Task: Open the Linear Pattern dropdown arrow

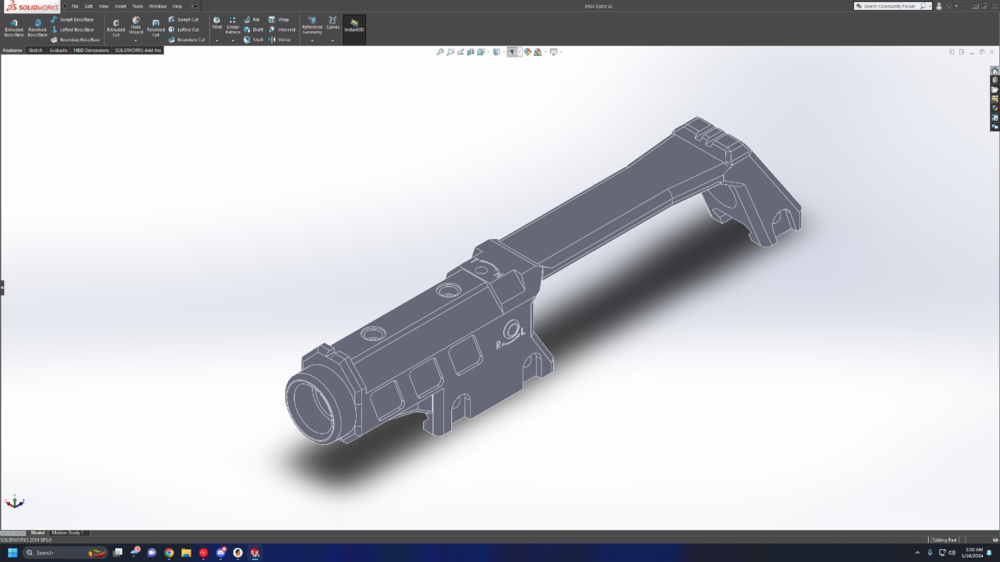Action: 233,41
